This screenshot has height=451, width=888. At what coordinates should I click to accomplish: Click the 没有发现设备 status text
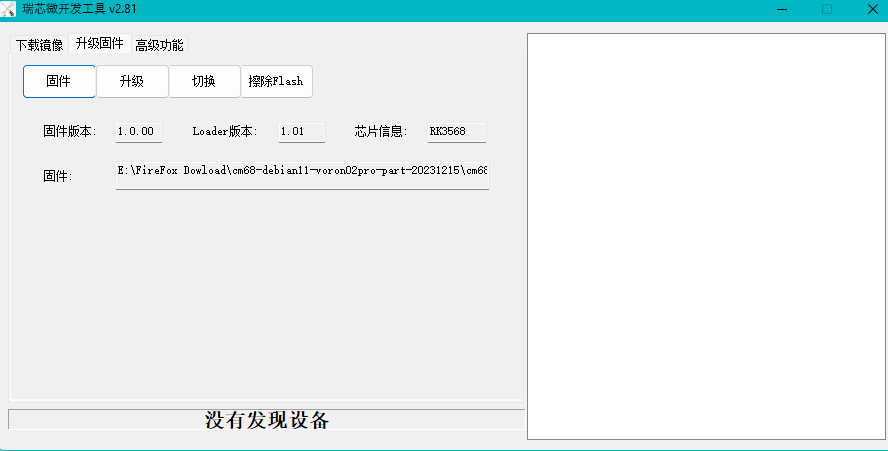tap(267, 420)
